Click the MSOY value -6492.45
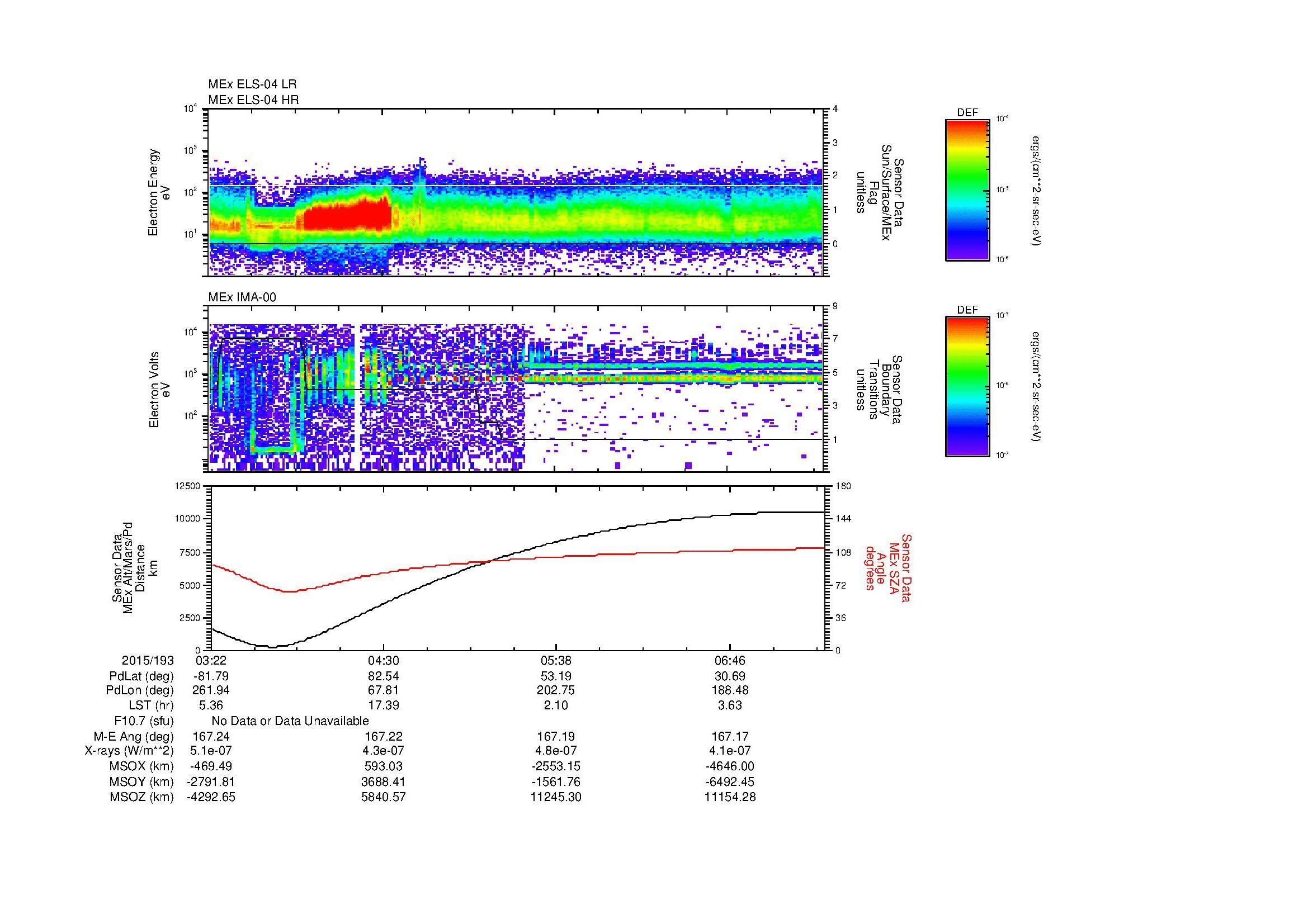This screenshot has width=1308, height=924. click(730, 782)
